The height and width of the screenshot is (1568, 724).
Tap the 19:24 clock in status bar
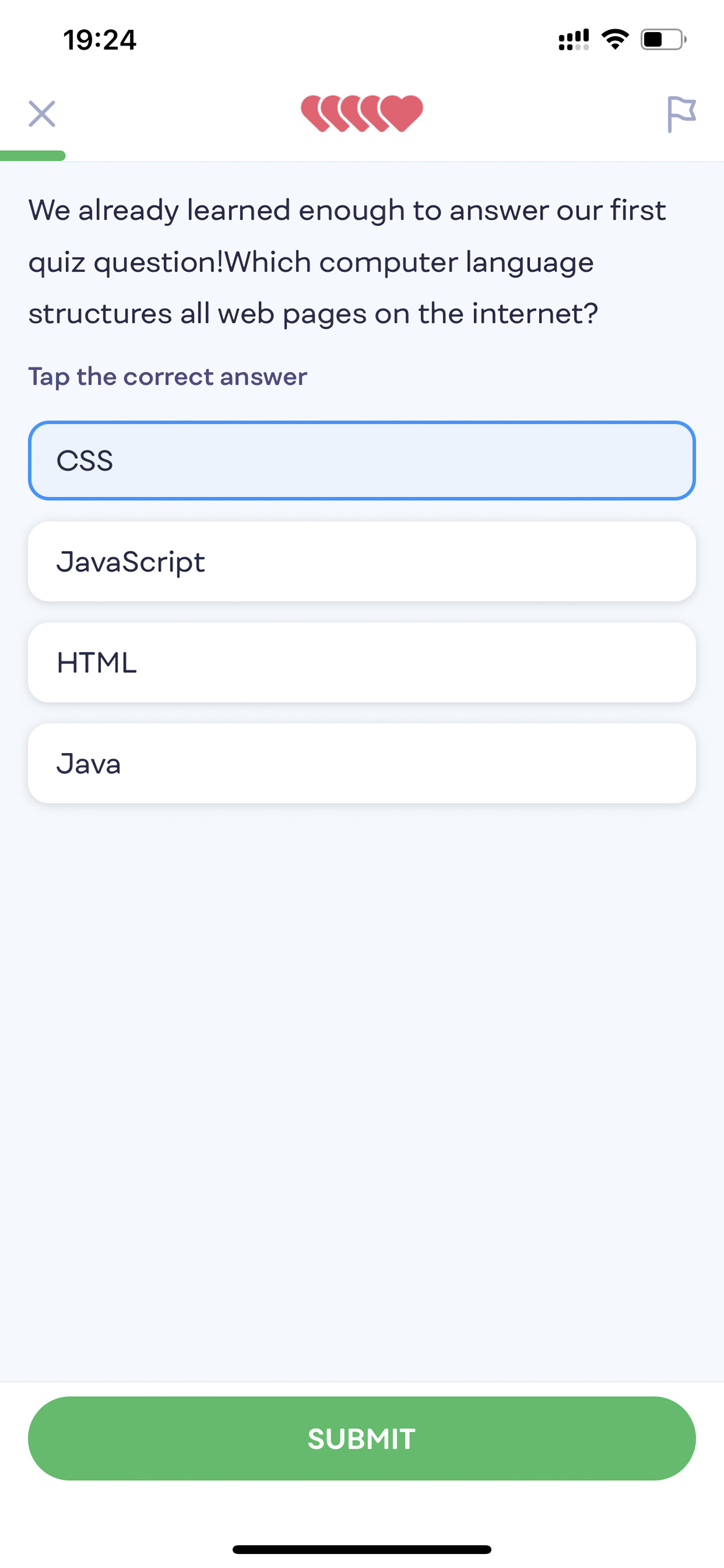tap(100, 40)
